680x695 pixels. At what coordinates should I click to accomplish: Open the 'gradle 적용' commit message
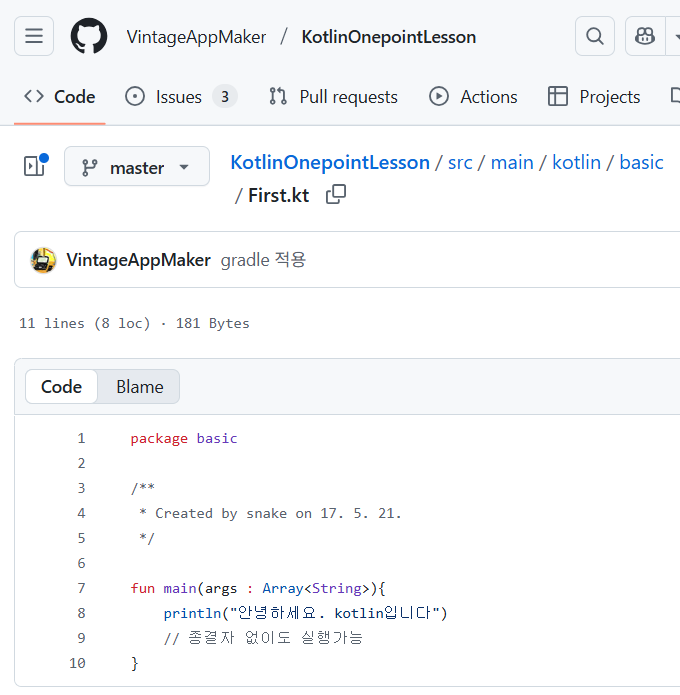[x=263, y=260]
